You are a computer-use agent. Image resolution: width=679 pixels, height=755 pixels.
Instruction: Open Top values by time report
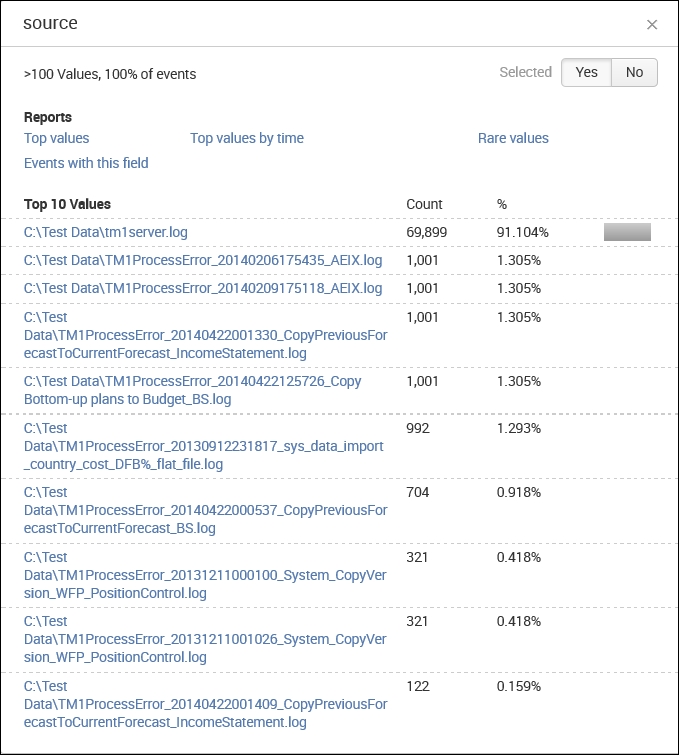(x=247, y=138)
